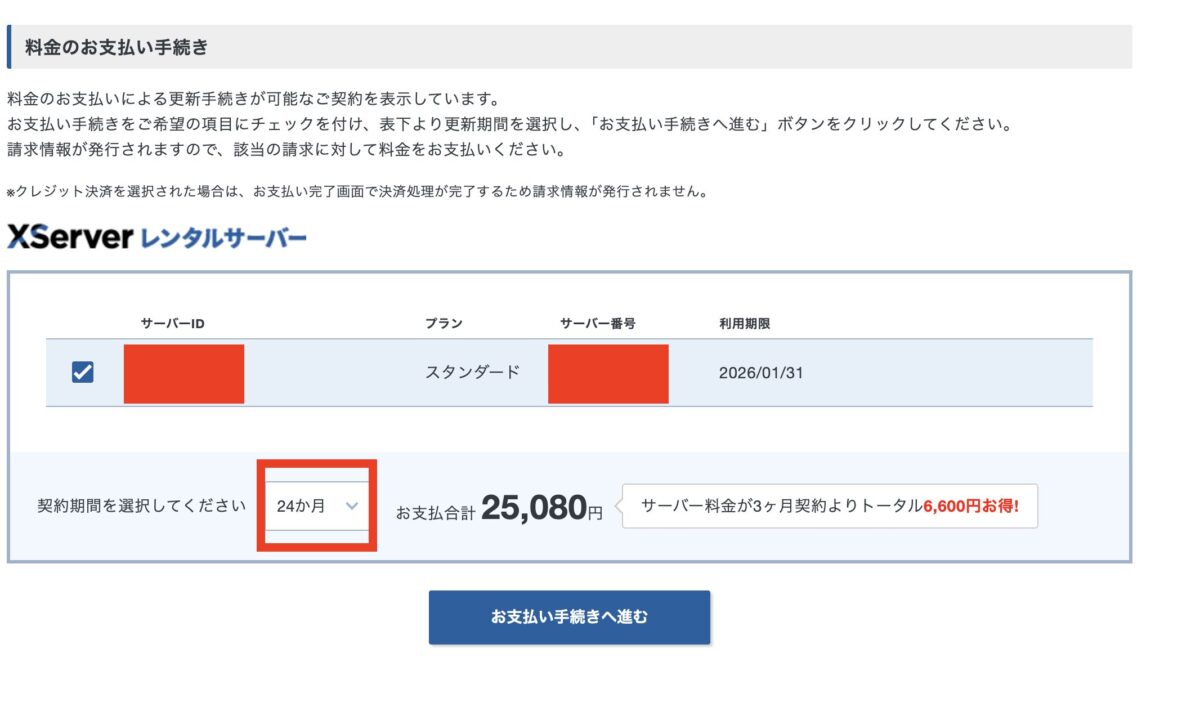Image resolution: width=1200 pixels, height=707 pixels.
Task: Click the redacted server number block
Action: coord(608,374)
